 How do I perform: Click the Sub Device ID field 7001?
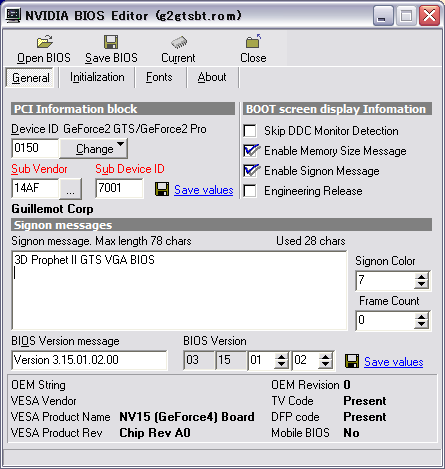(x=119, y=188)
